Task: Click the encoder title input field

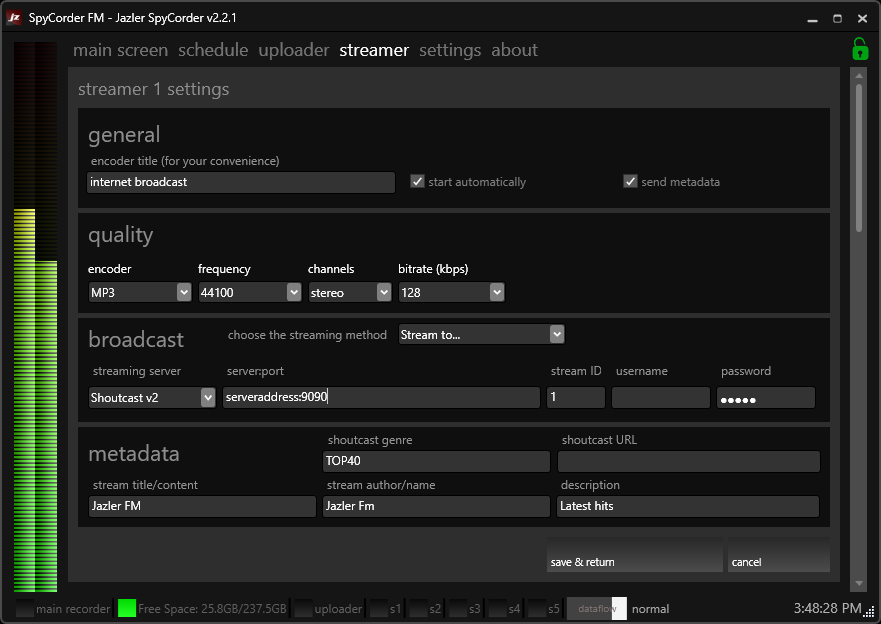Action: click(240, 183)
